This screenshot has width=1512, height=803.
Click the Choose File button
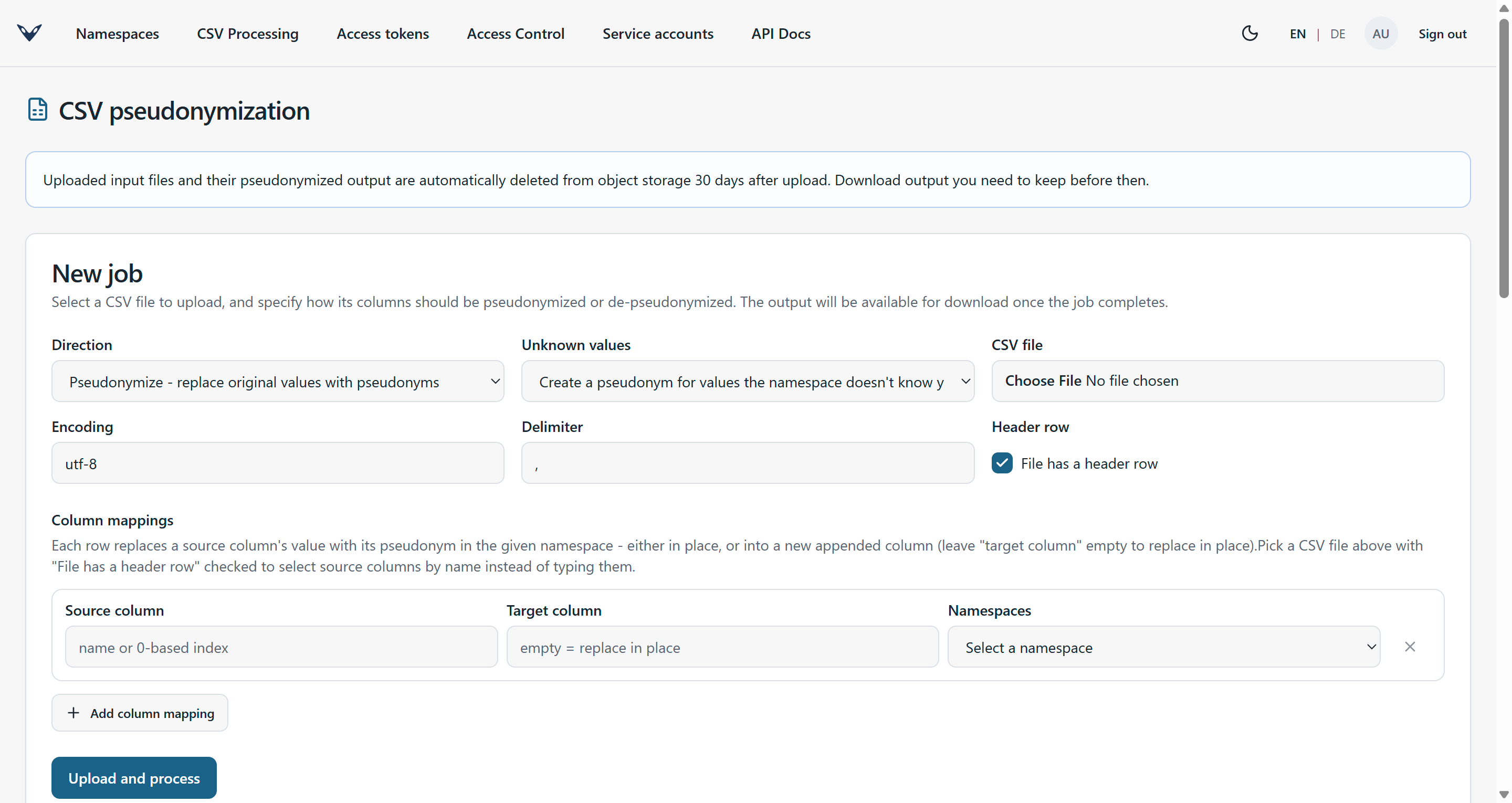1043,381
